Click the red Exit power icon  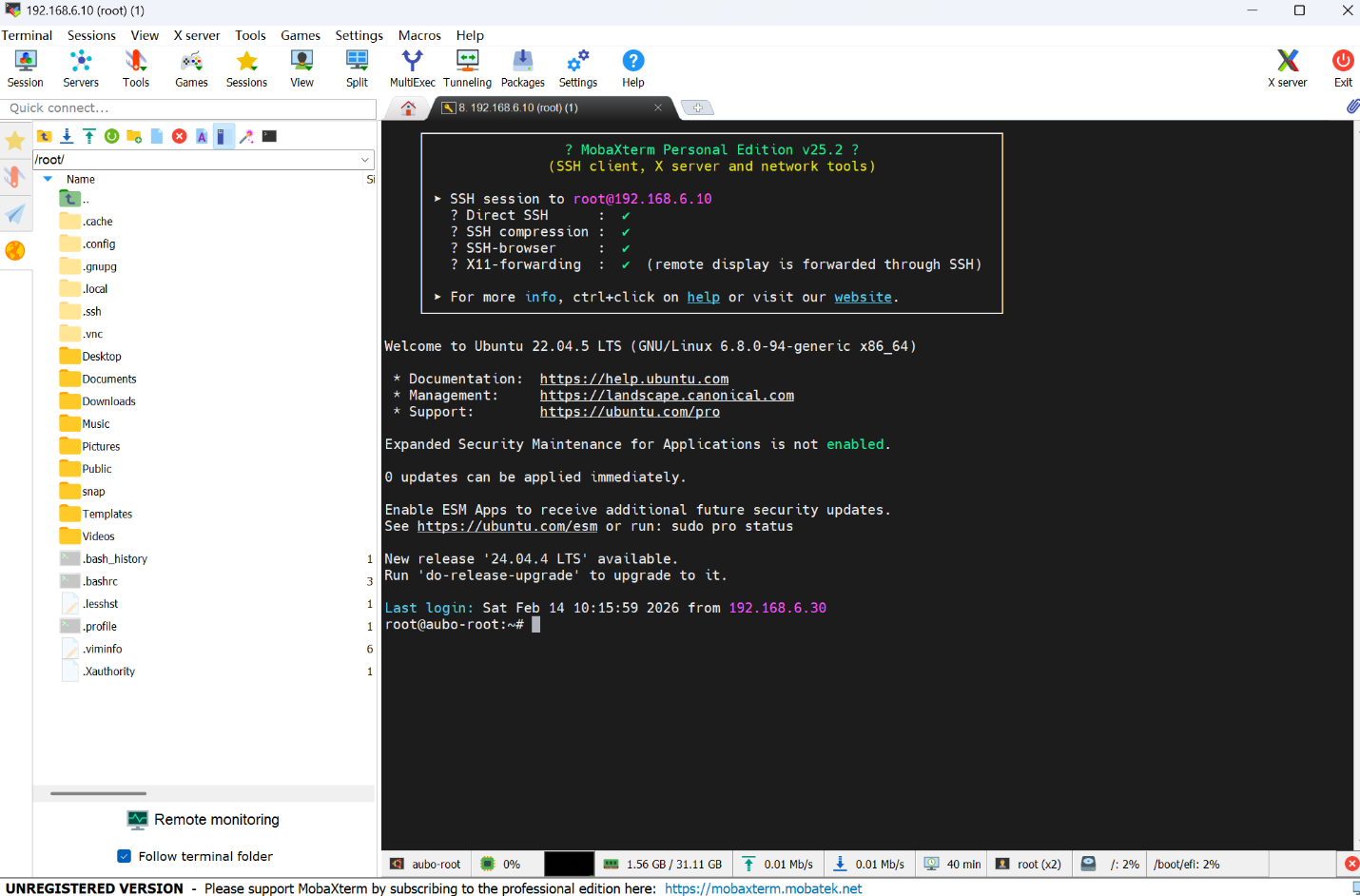[x=1343, y=68]
